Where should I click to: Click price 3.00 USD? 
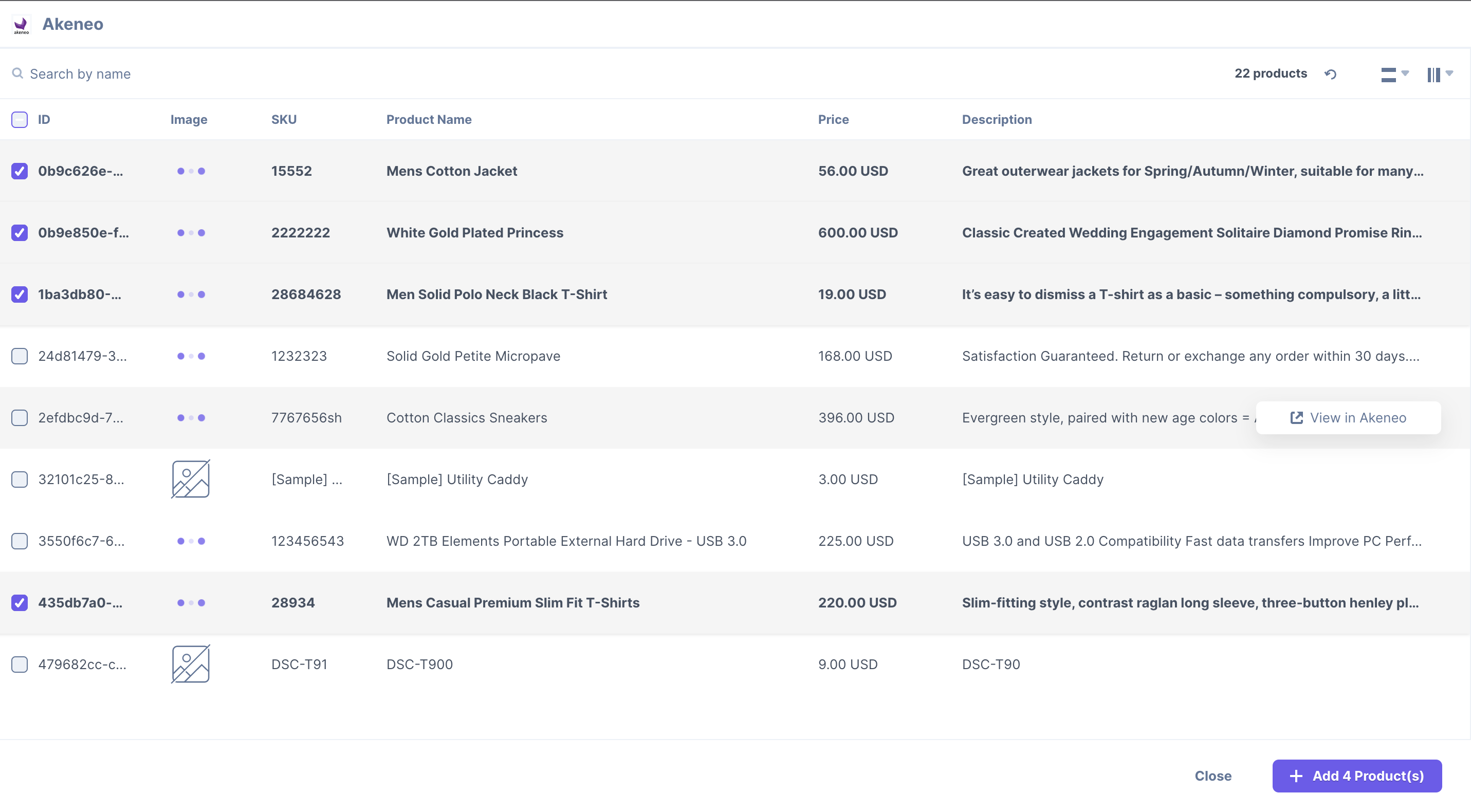[x=848, y=479]
